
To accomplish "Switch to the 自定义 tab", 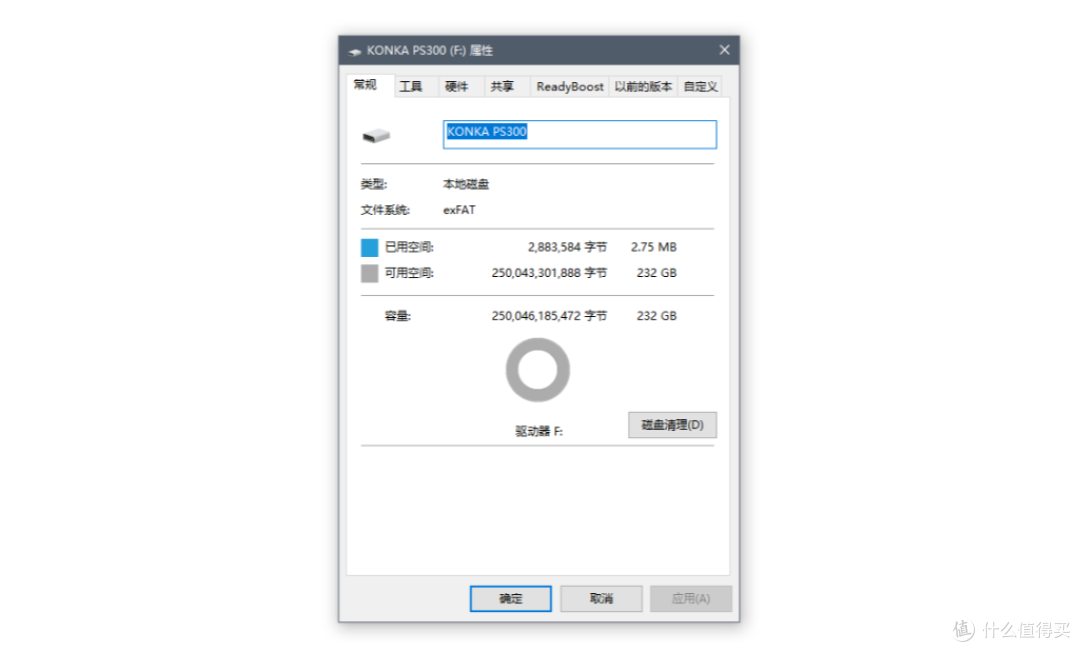I will click(x=700, y=87).
